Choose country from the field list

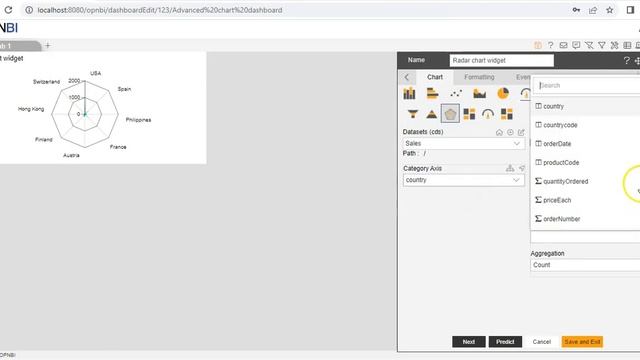point(585,106)
